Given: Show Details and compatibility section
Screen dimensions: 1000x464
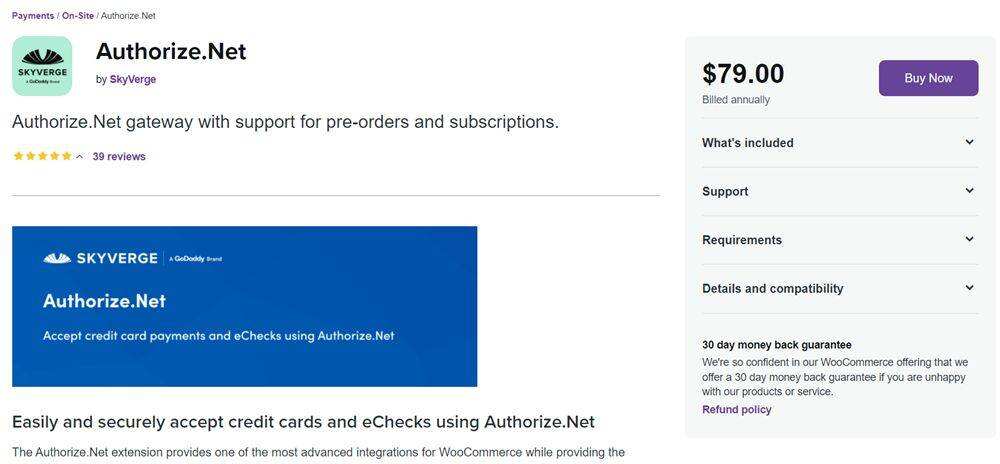Looking at the screenshot, I should pyautogui.click(x=969, y=288).
